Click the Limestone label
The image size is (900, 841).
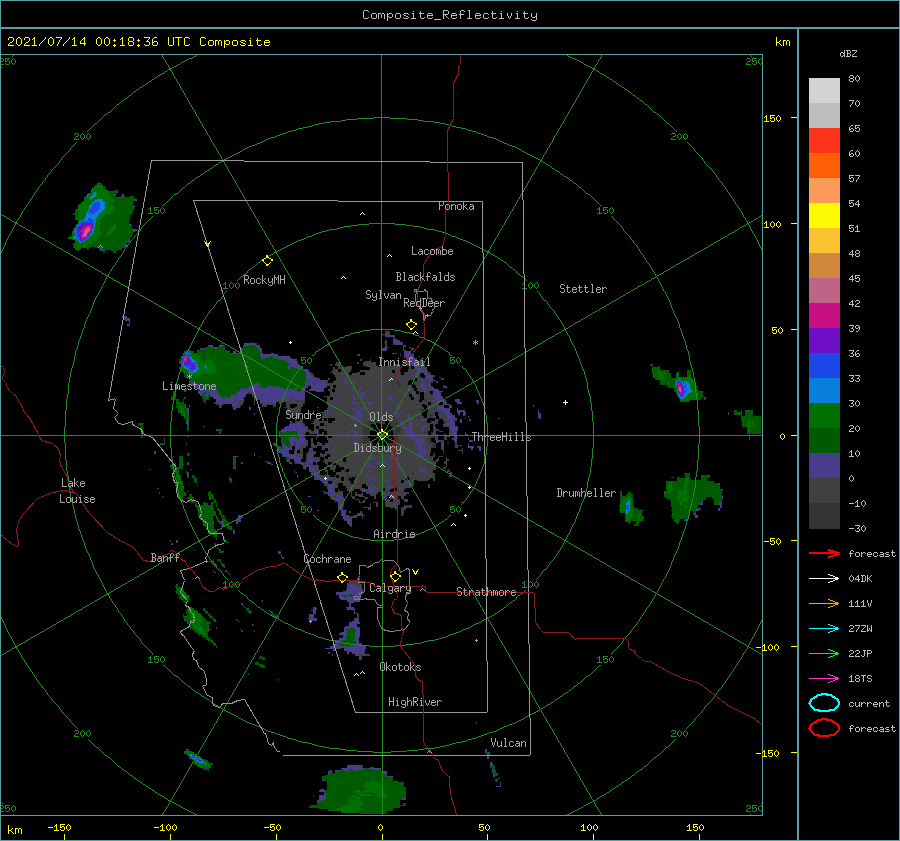point(189,386)
